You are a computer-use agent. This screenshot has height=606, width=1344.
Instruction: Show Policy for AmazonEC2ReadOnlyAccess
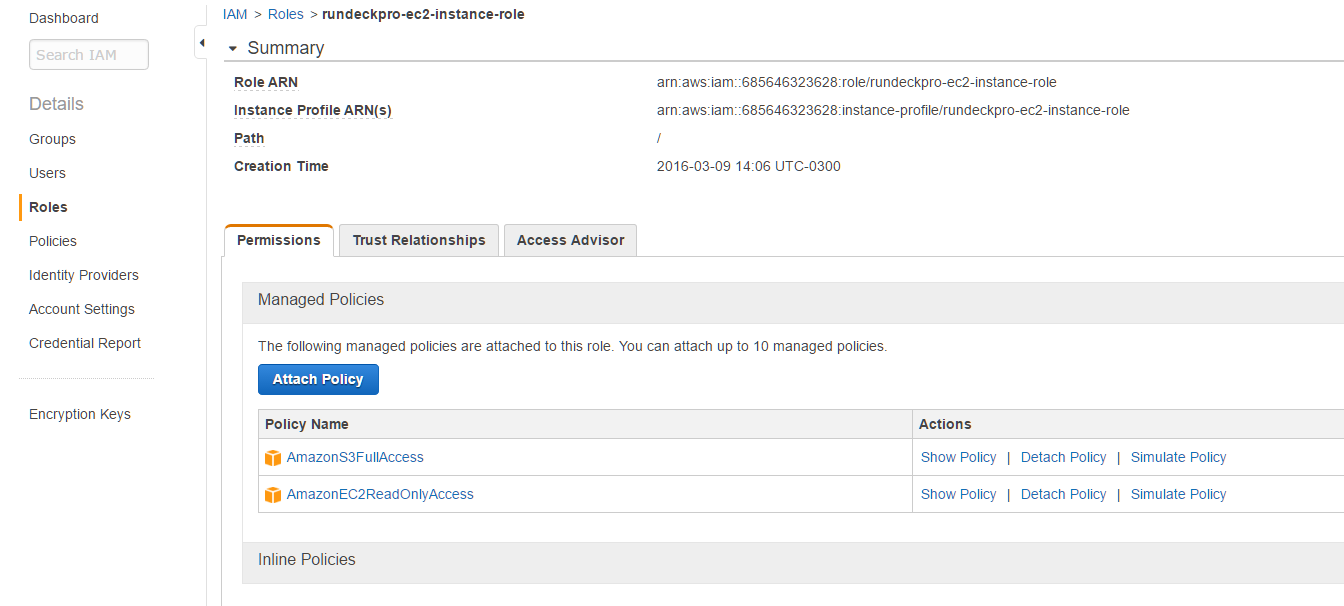958,494
